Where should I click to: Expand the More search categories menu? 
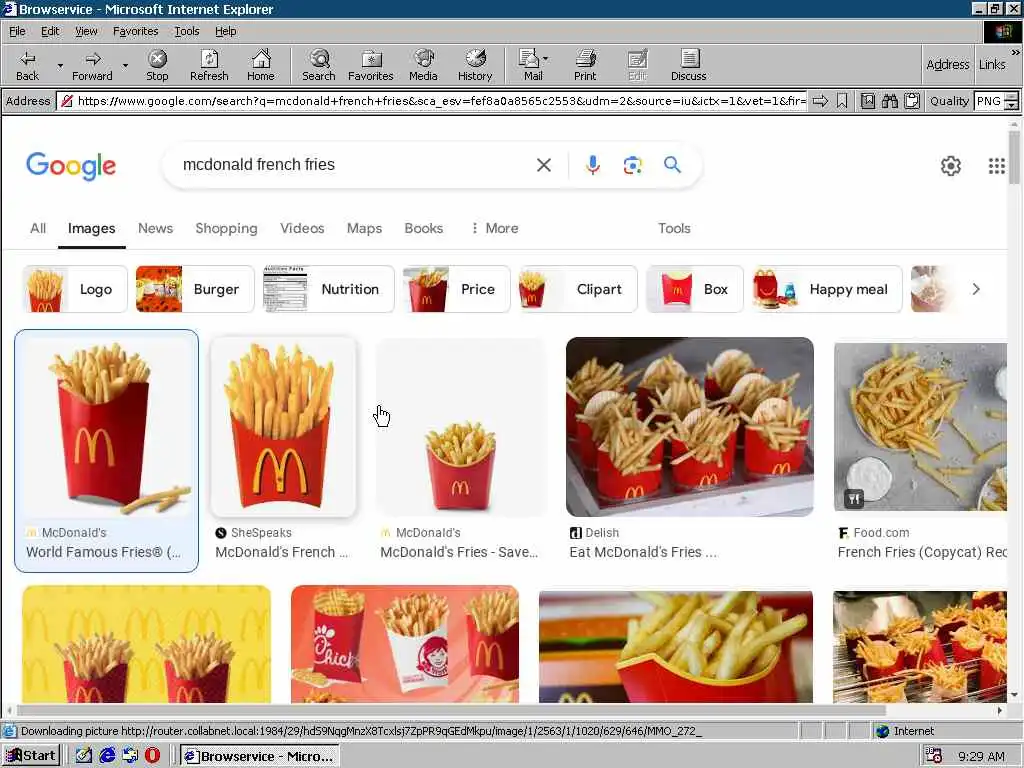pos(494,229)
